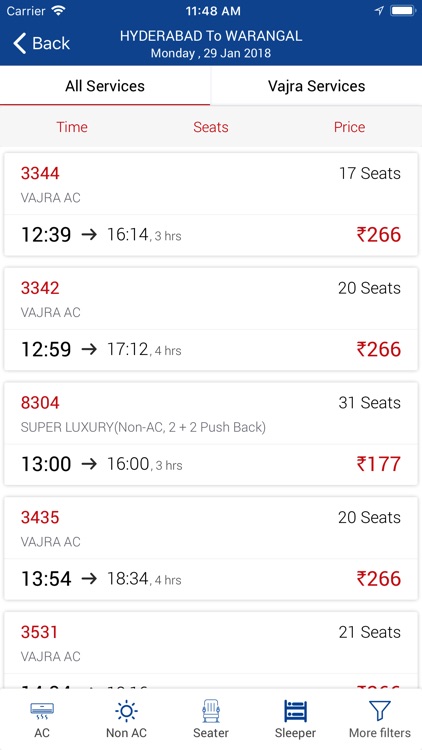422x750 pixels.
Task: Open service 3344 departing at 12:39
Action: tap(211, 204)
